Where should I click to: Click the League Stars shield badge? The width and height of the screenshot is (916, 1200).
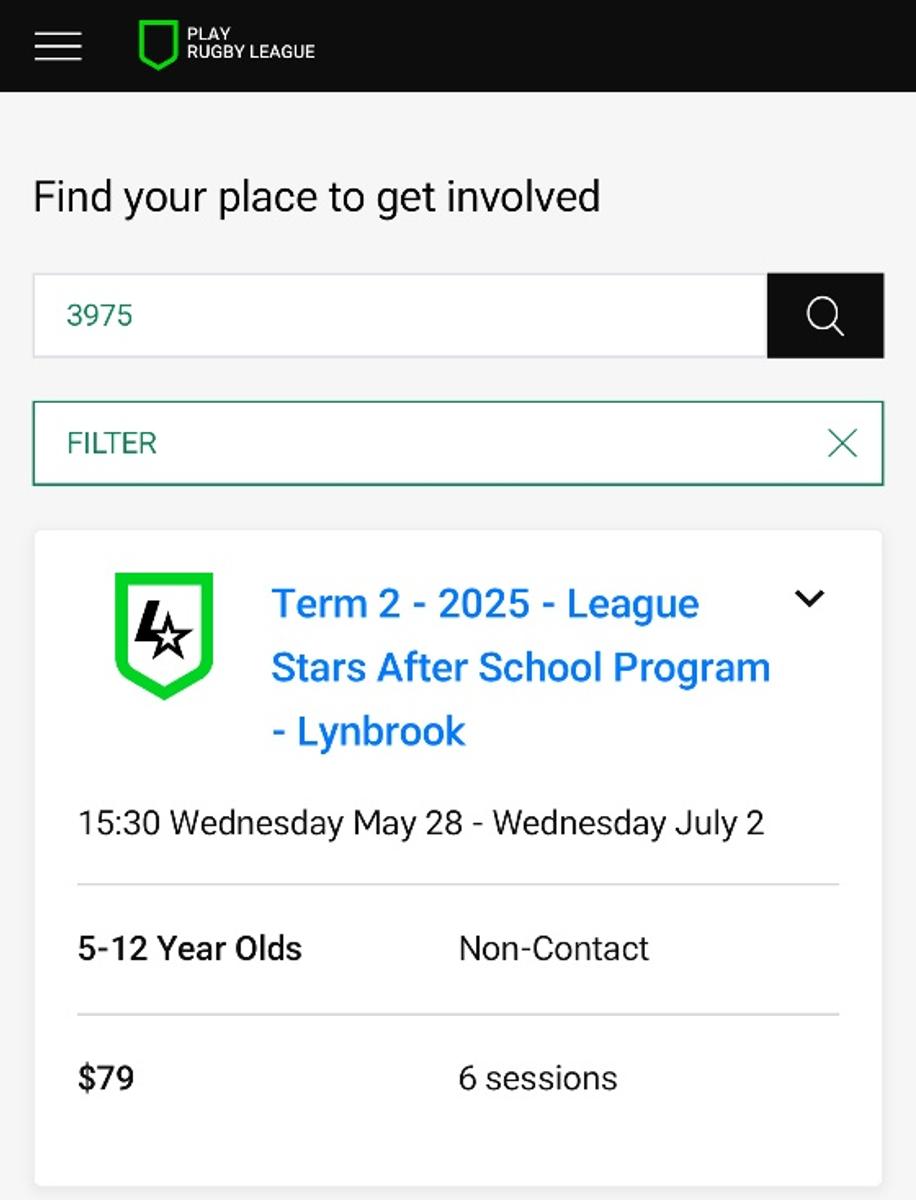pos(164,635)
